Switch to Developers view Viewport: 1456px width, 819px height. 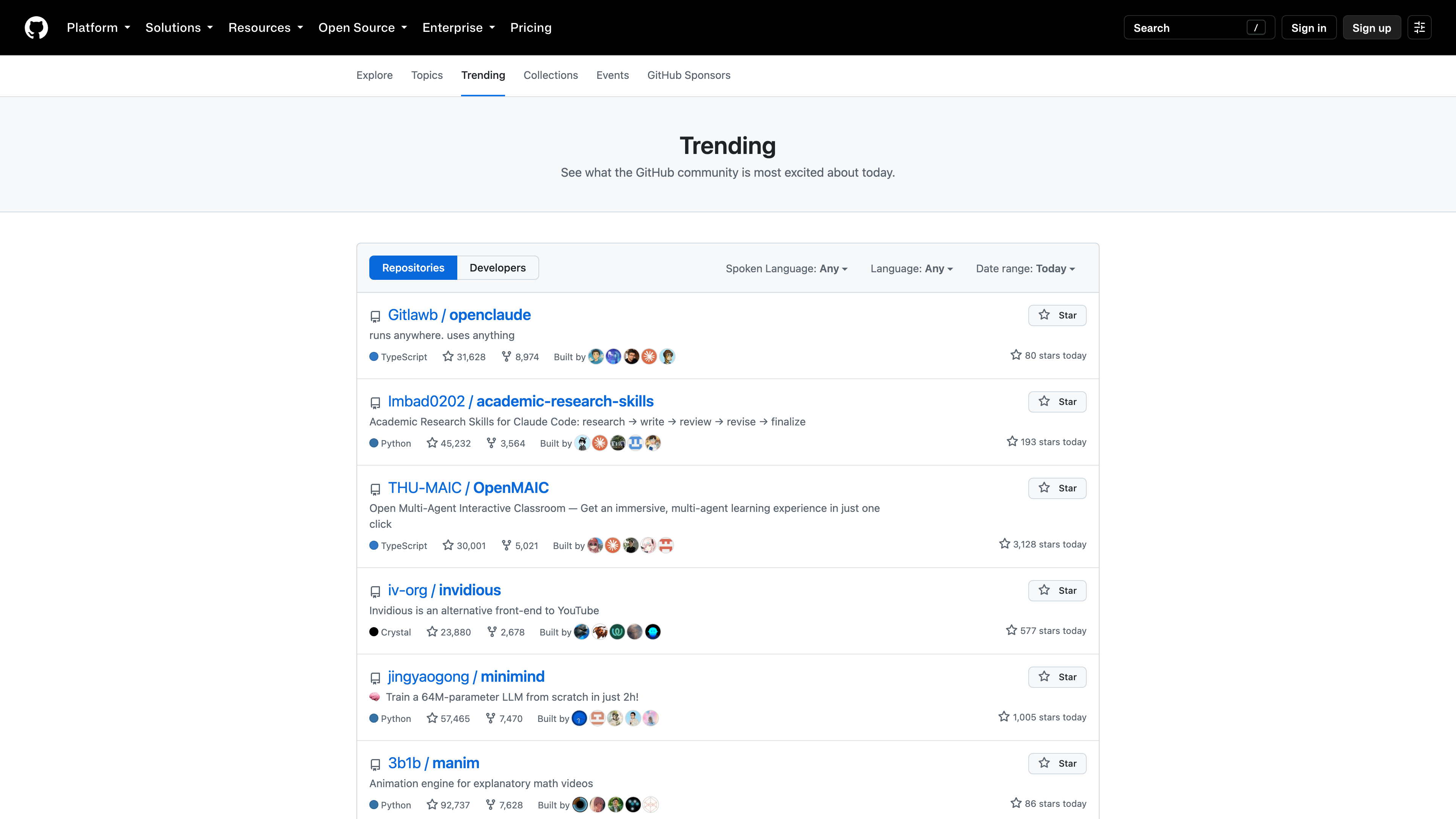click(497, 268)
